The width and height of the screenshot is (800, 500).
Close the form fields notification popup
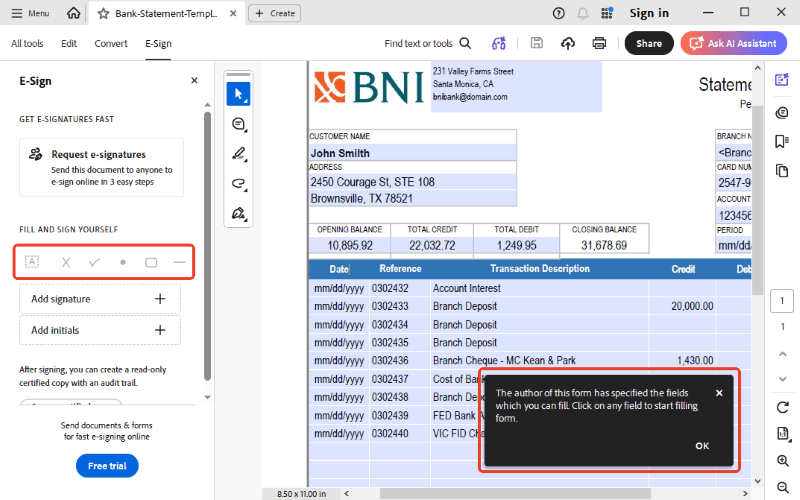point(719,393)
